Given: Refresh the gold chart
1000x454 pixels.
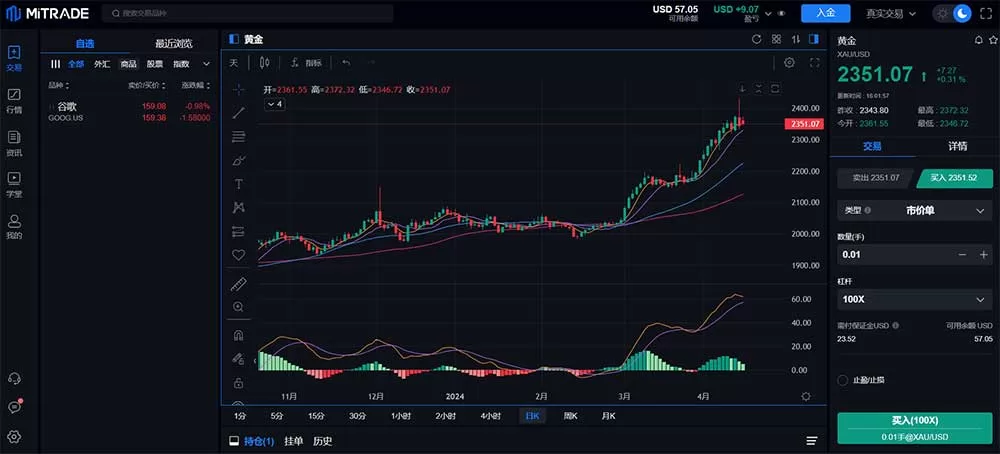Looking at the screenshot, I should (x=756, y=39).
